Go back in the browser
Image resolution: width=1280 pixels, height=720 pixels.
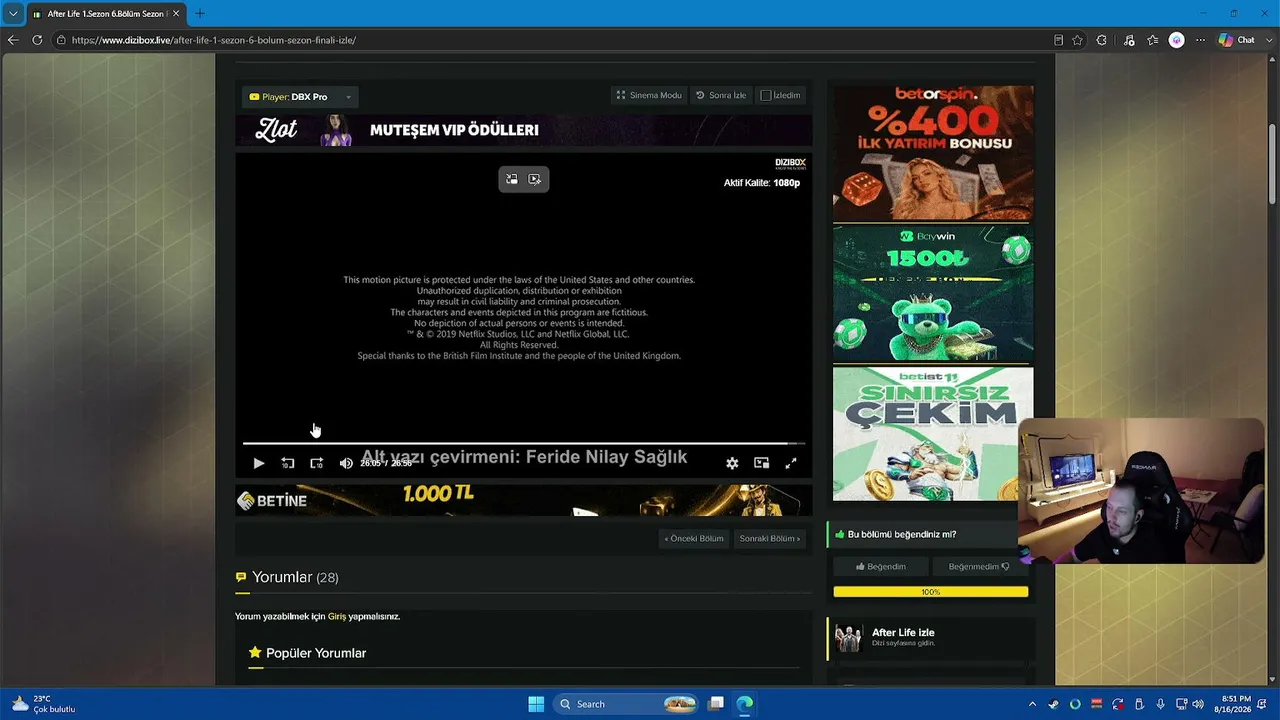13,40
